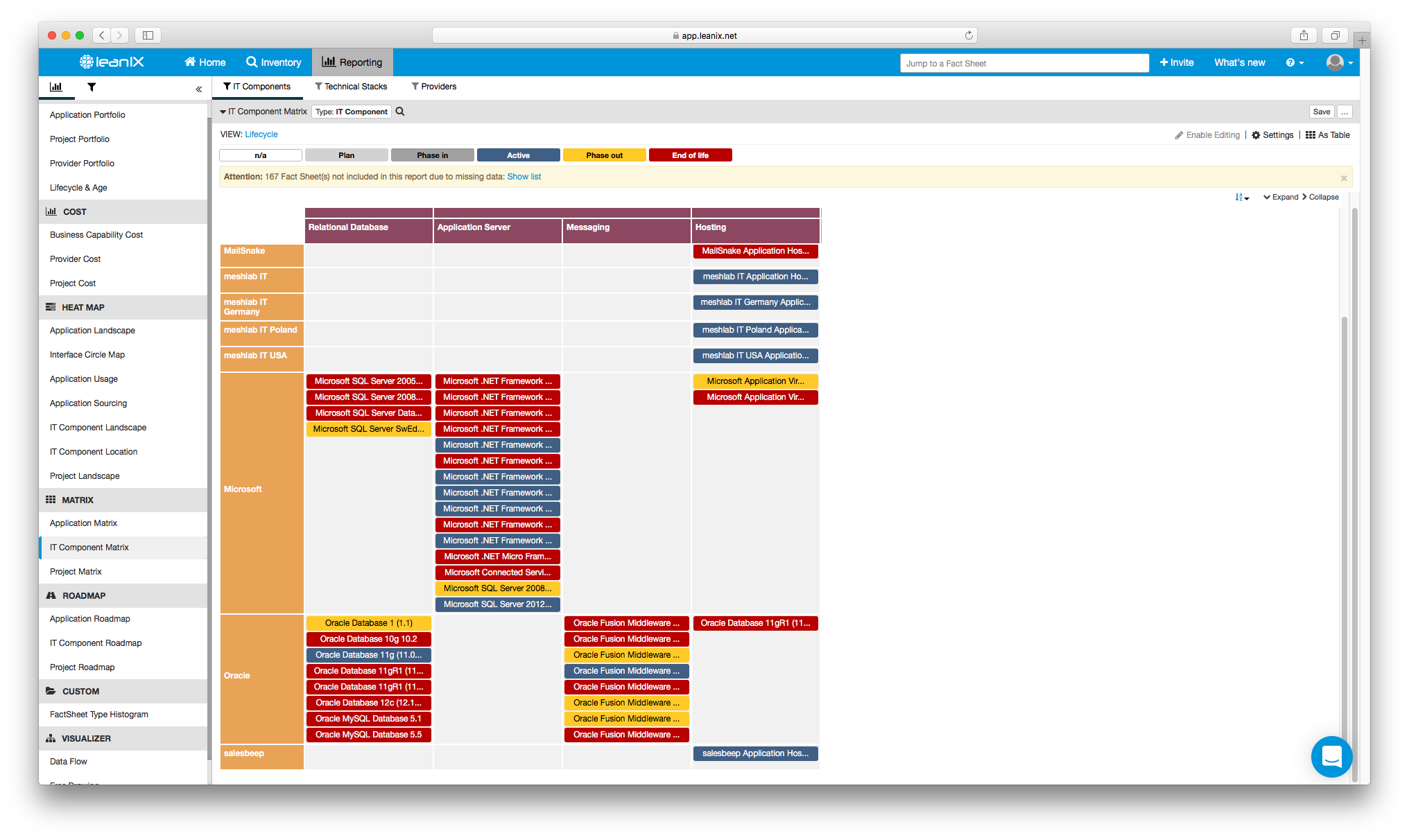
Task: Click the Active legend swatch
Action: pos(519,155)
